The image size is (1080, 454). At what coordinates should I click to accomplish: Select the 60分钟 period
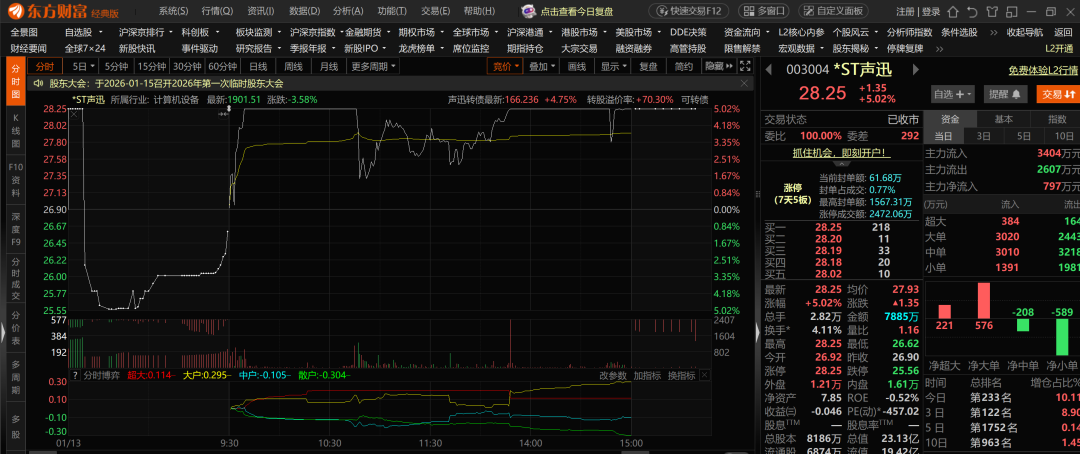222,66
